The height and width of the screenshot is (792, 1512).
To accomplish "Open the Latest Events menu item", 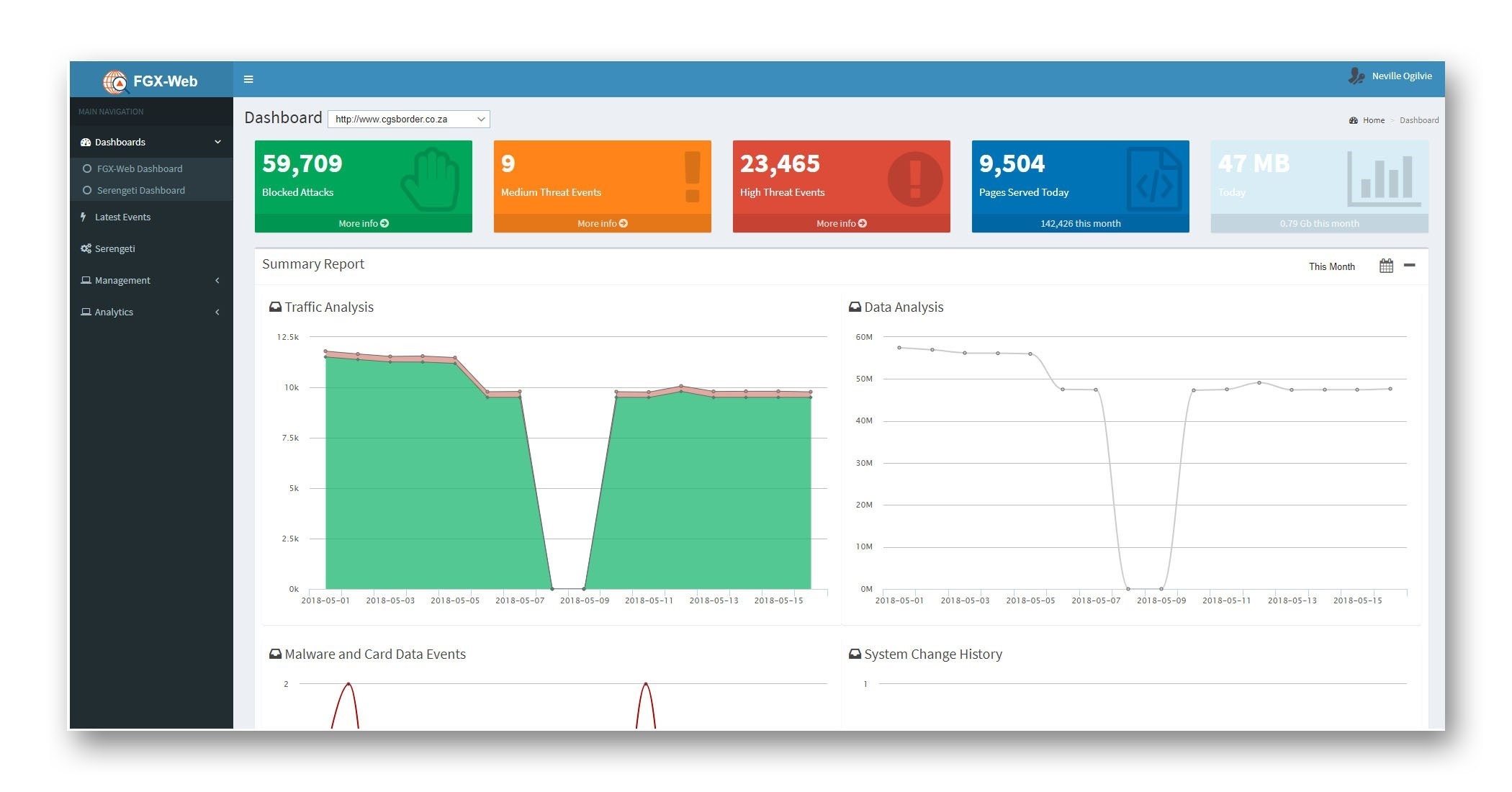I will [122, 217].
